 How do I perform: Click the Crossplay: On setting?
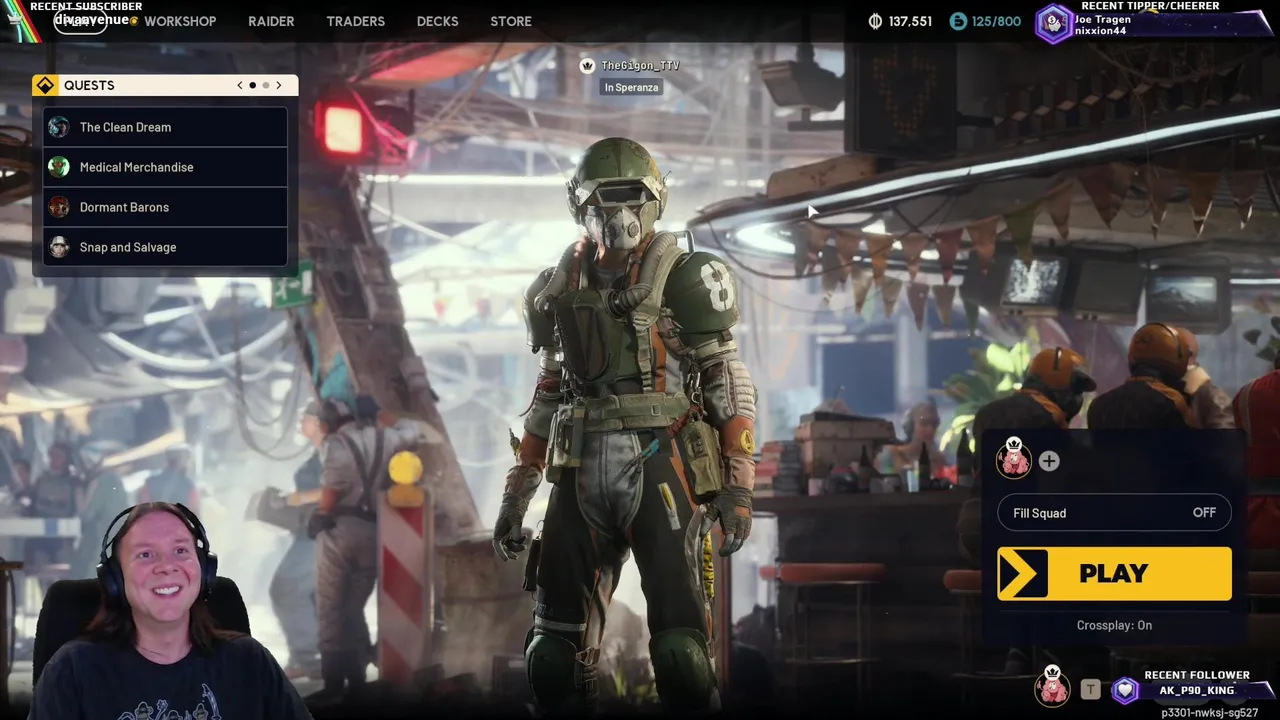1114,625
